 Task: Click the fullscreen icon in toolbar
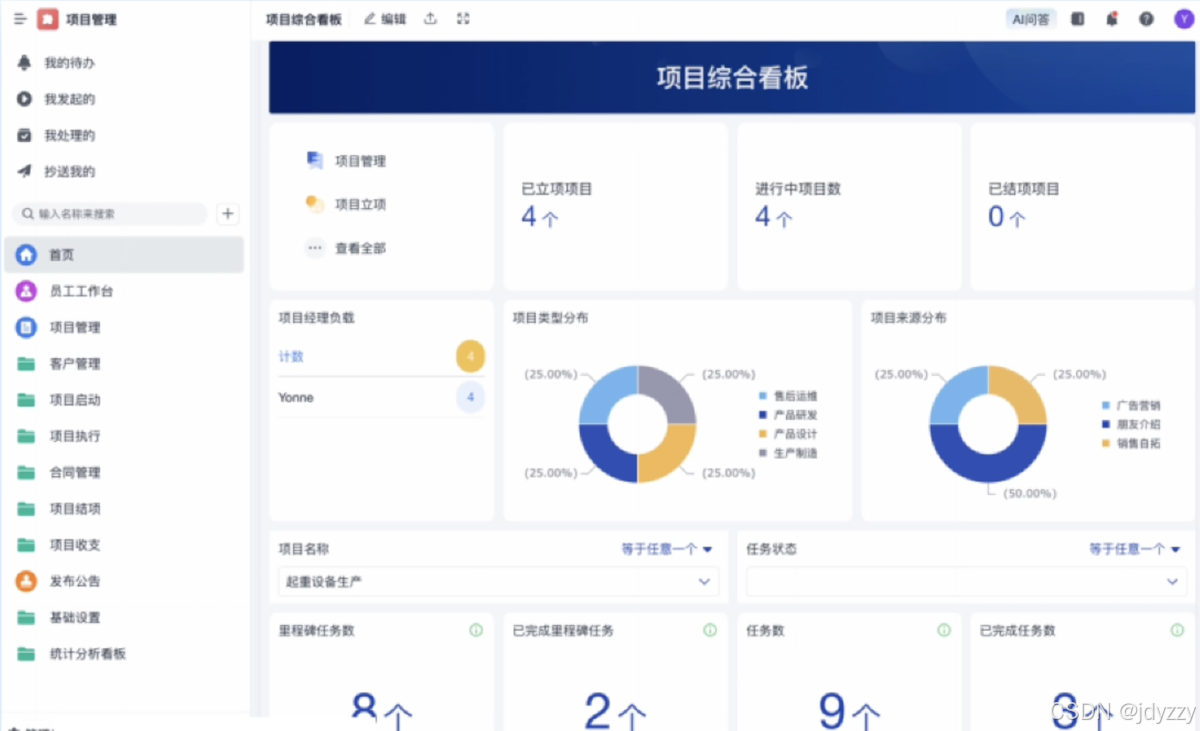[x=463, y=18]
